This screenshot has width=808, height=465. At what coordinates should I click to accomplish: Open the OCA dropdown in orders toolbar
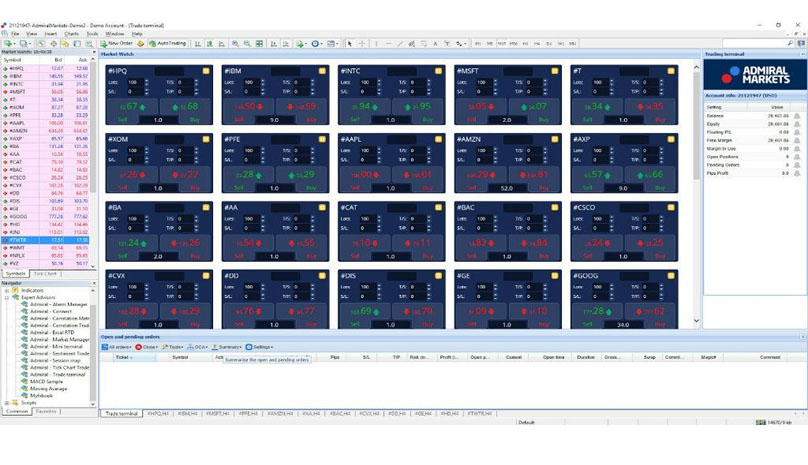tap(197, 347)
